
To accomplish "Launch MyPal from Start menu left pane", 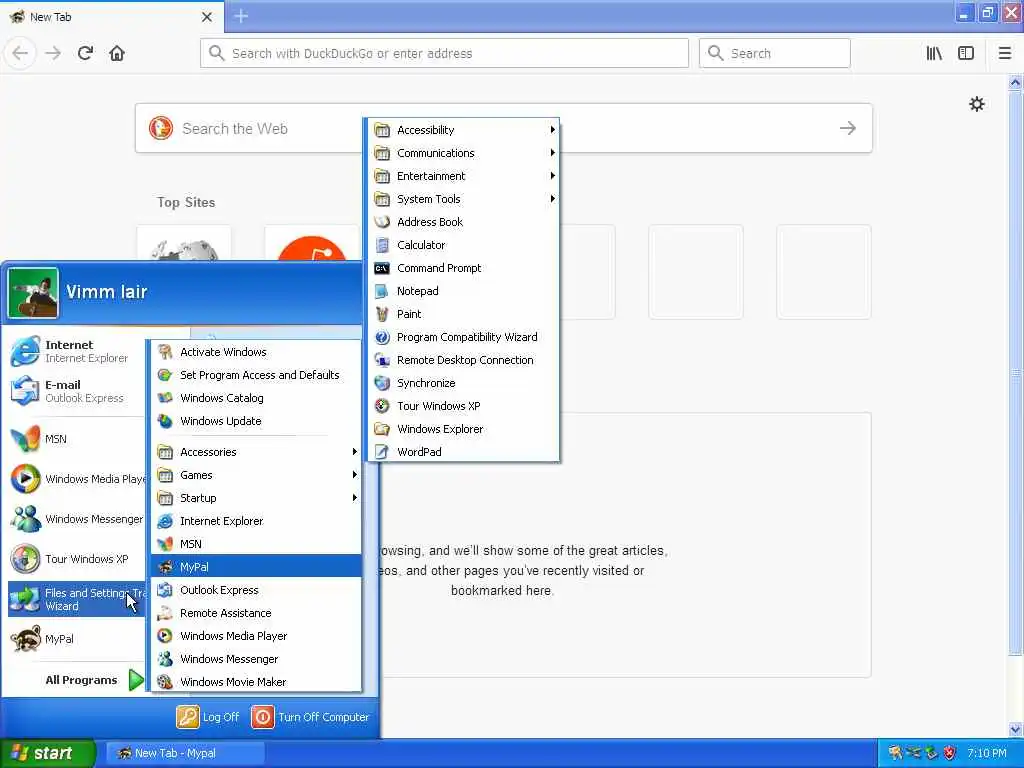I will point(76,639).
